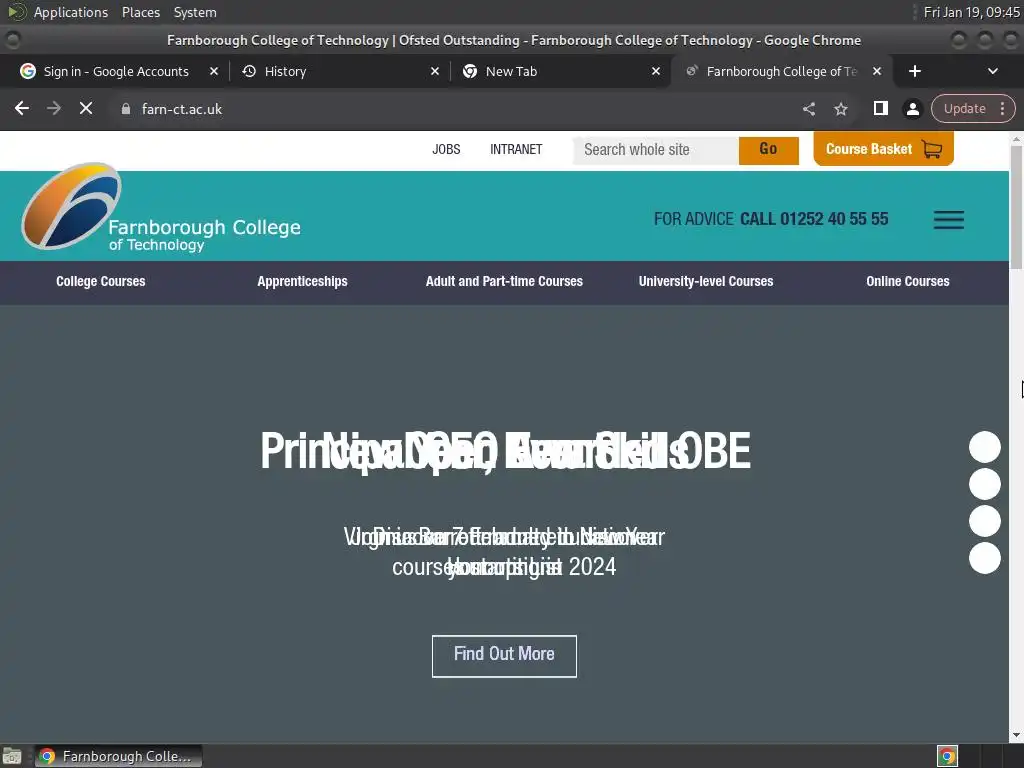Focus the Search whole site field
Viewport: 1024px width, 768px height.
(x=656, y=150)
